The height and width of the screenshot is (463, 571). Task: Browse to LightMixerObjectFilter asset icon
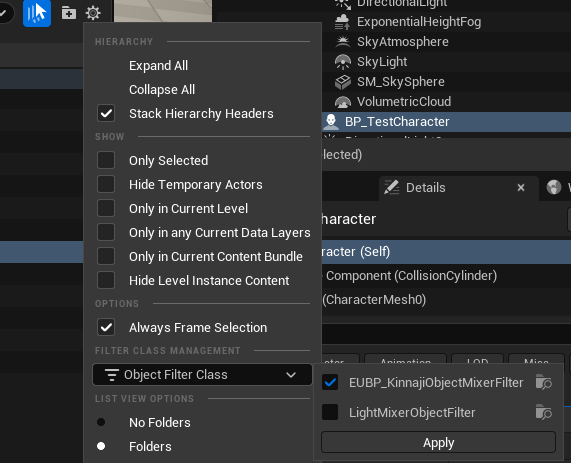click(x=544, y=412)
